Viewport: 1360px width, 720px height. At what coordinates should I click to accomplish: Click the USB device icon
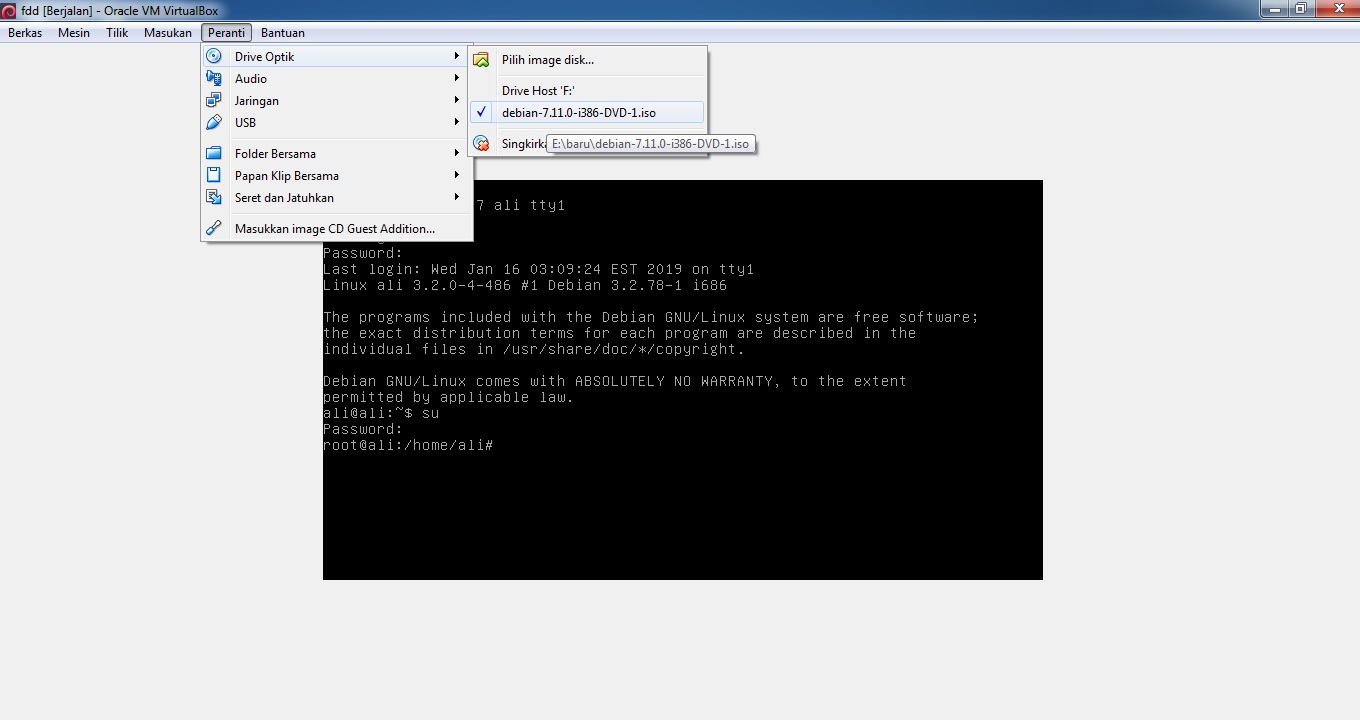(213, 122)
